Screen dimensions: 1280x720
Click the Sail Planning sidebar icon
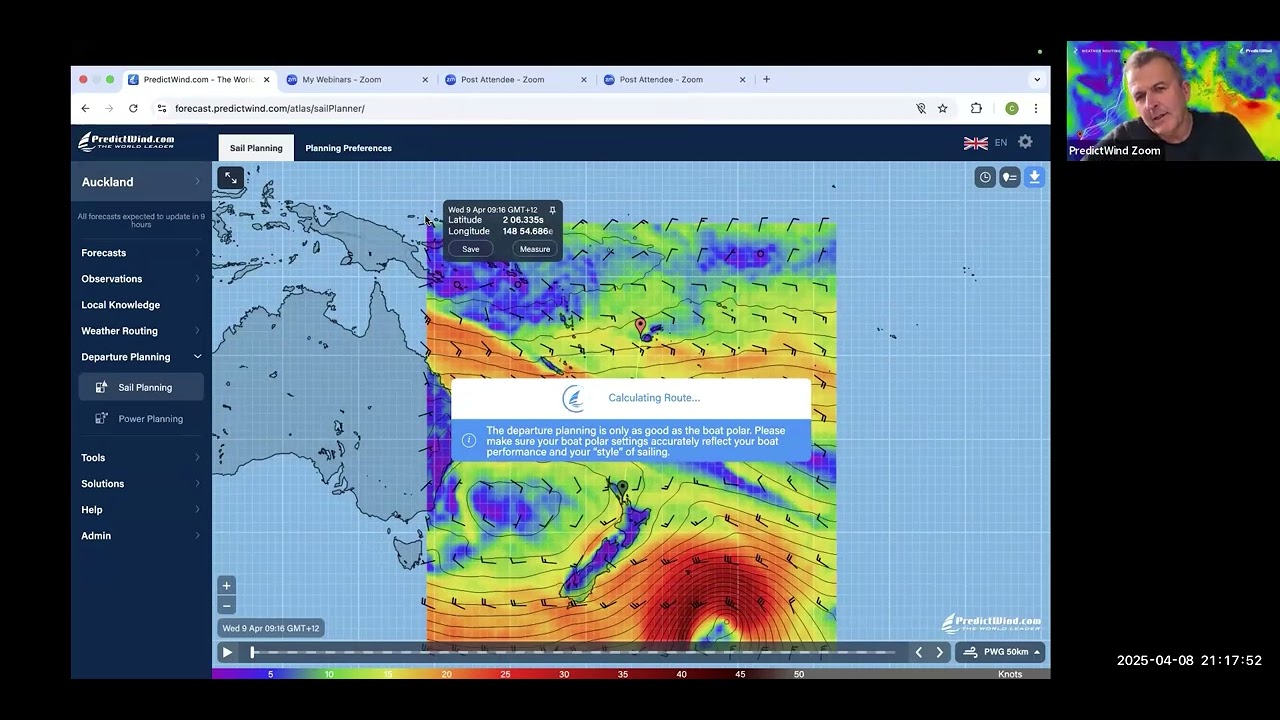pos(101,387)
